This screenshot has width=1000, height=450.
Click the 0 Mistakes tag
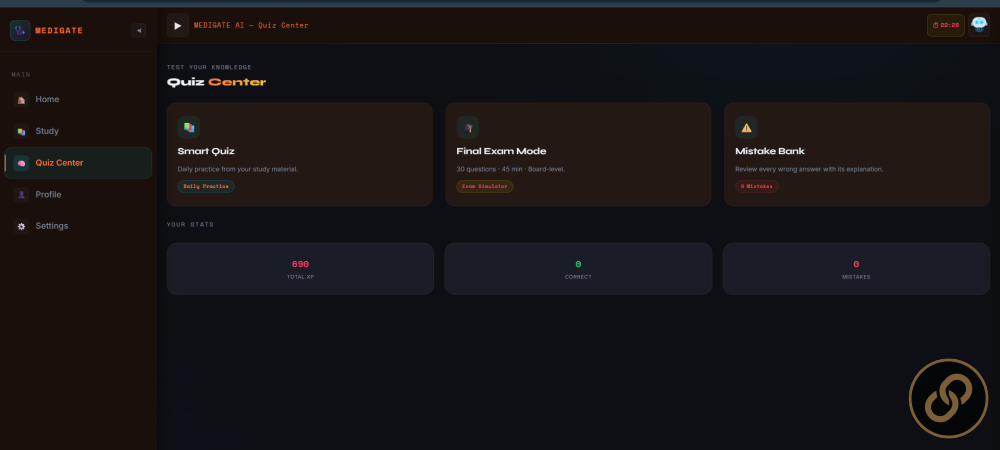(756, 187)
